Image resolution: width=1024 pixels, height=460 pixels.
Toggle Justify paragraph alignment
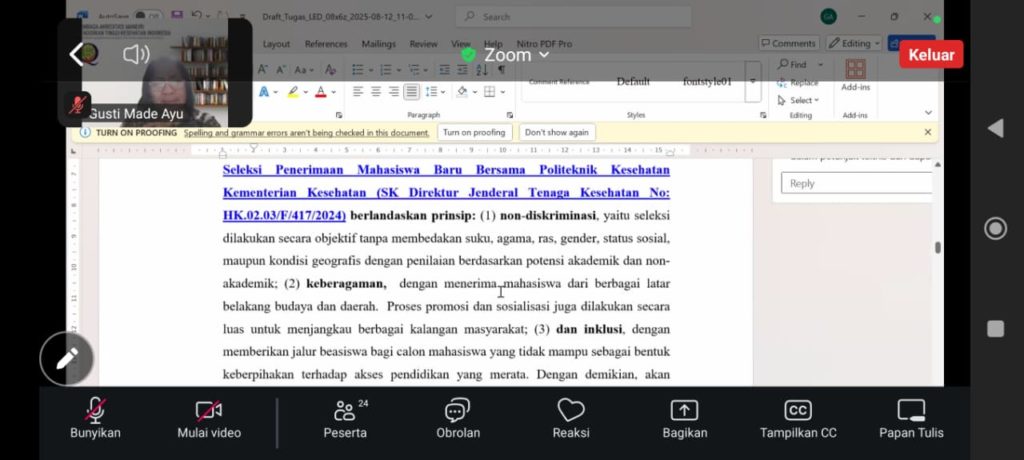coord(411,91)
